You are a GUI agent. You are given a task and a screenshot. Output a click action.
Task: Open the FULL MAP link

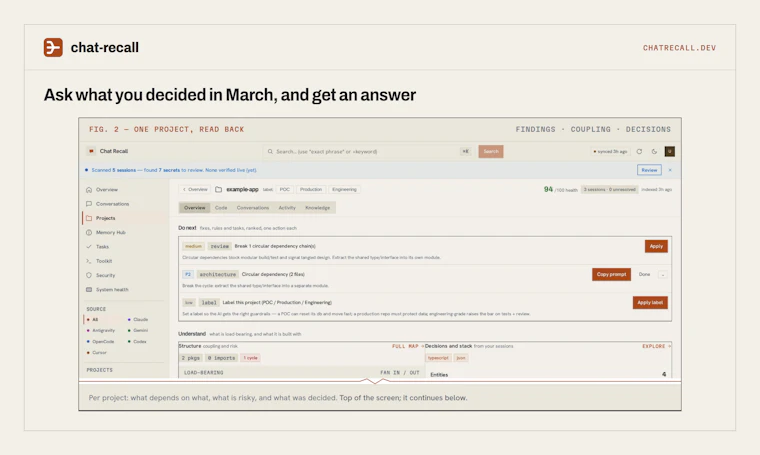tap(407, 346)
